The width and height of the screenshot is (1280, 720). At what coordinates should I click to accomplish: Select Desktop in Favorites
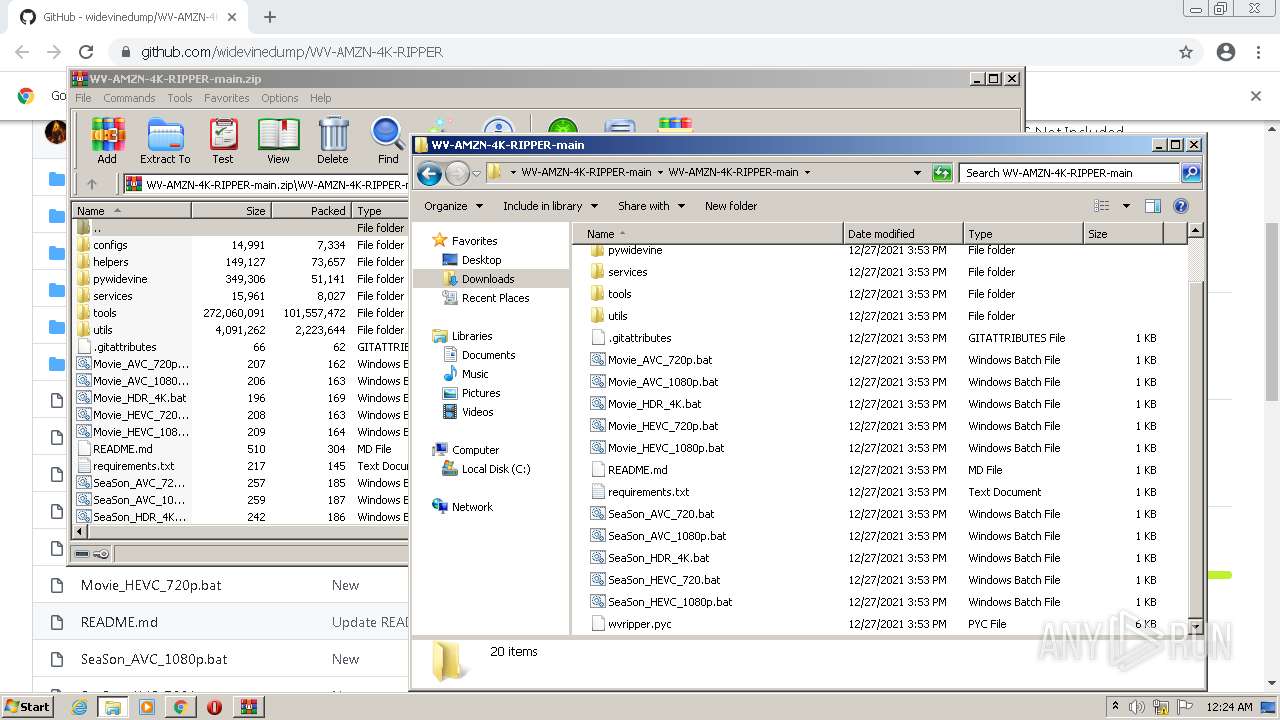pyautogui.click(x=481, y=260)
